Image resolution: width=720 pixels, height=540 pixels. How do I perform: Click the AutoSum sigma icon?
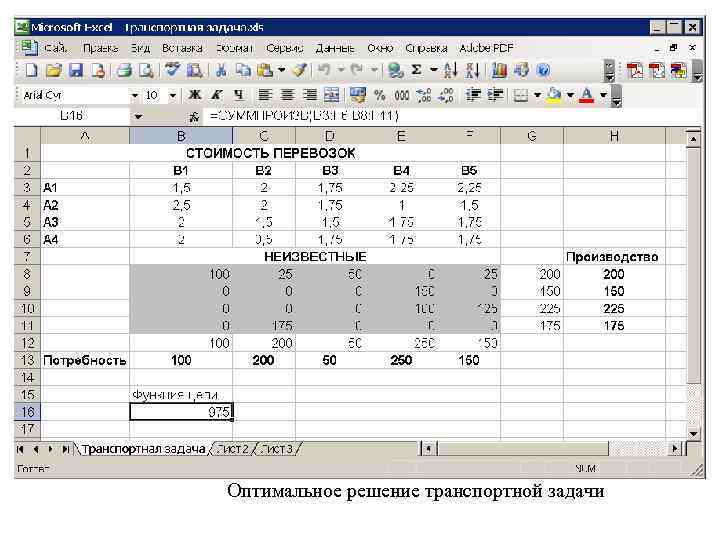tap(416, 70)
